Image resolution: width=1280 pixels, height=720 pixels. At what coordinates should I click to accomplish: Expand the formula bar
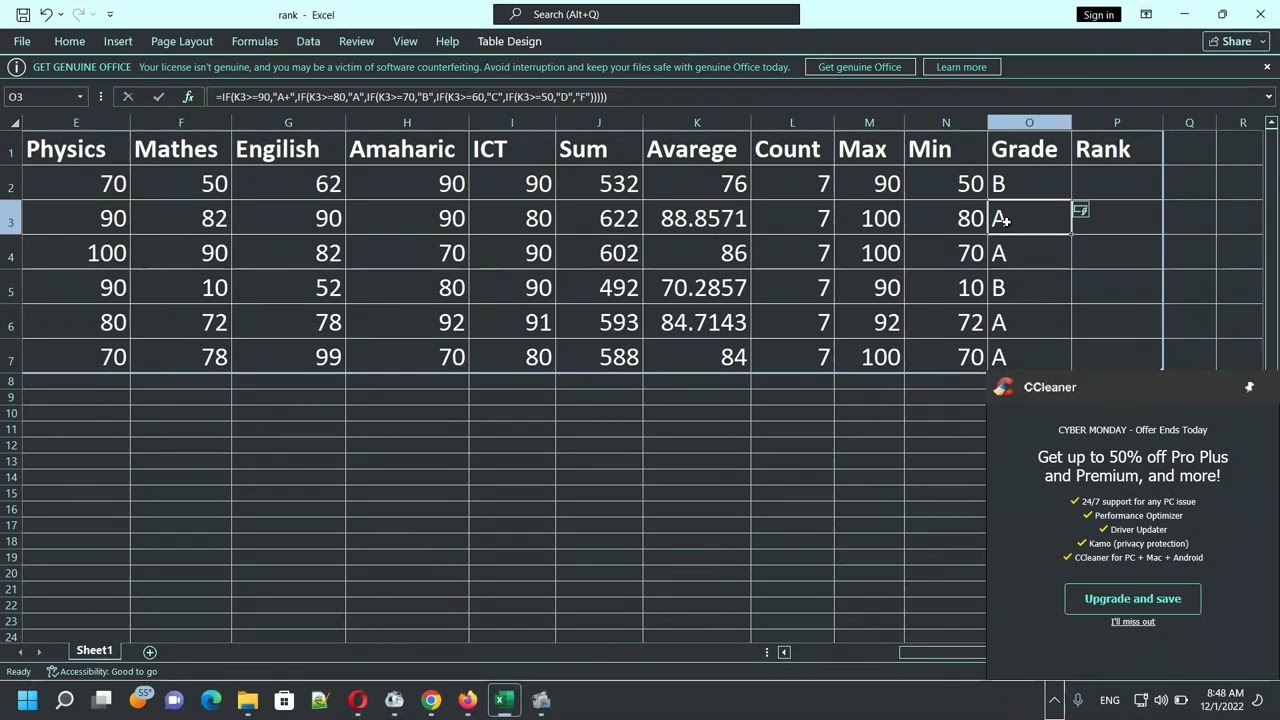1268,97
